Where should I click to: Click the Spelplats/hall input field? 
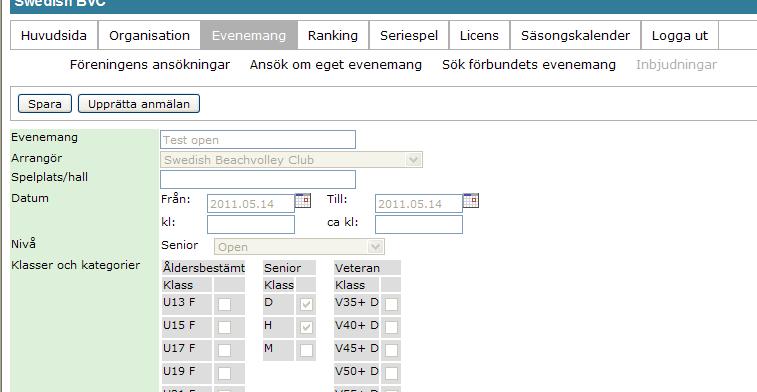coord(258,179)
